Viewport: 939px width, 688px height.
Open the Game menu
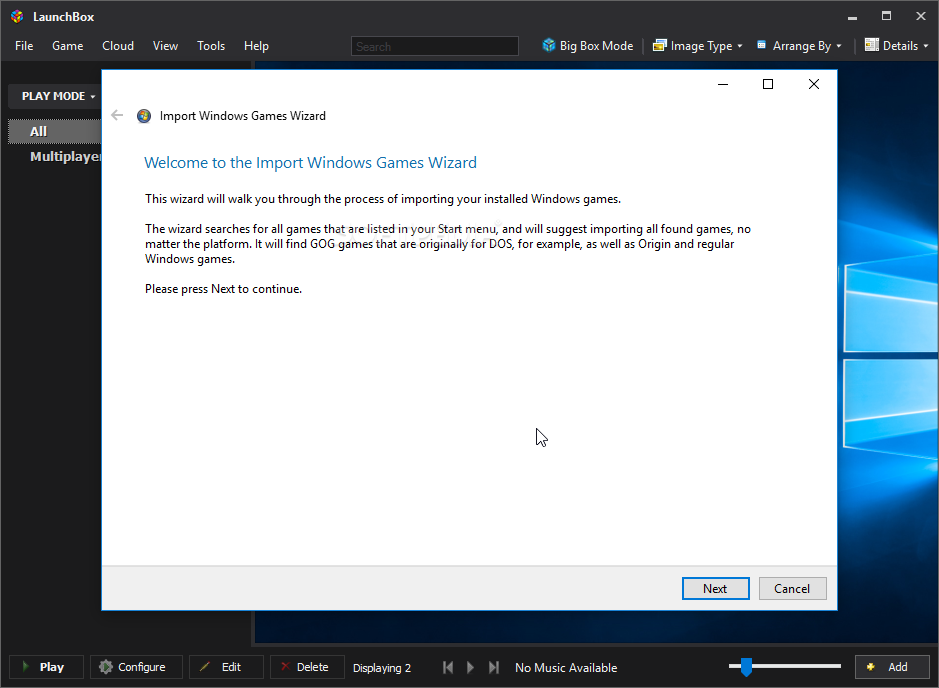point(68,46)
